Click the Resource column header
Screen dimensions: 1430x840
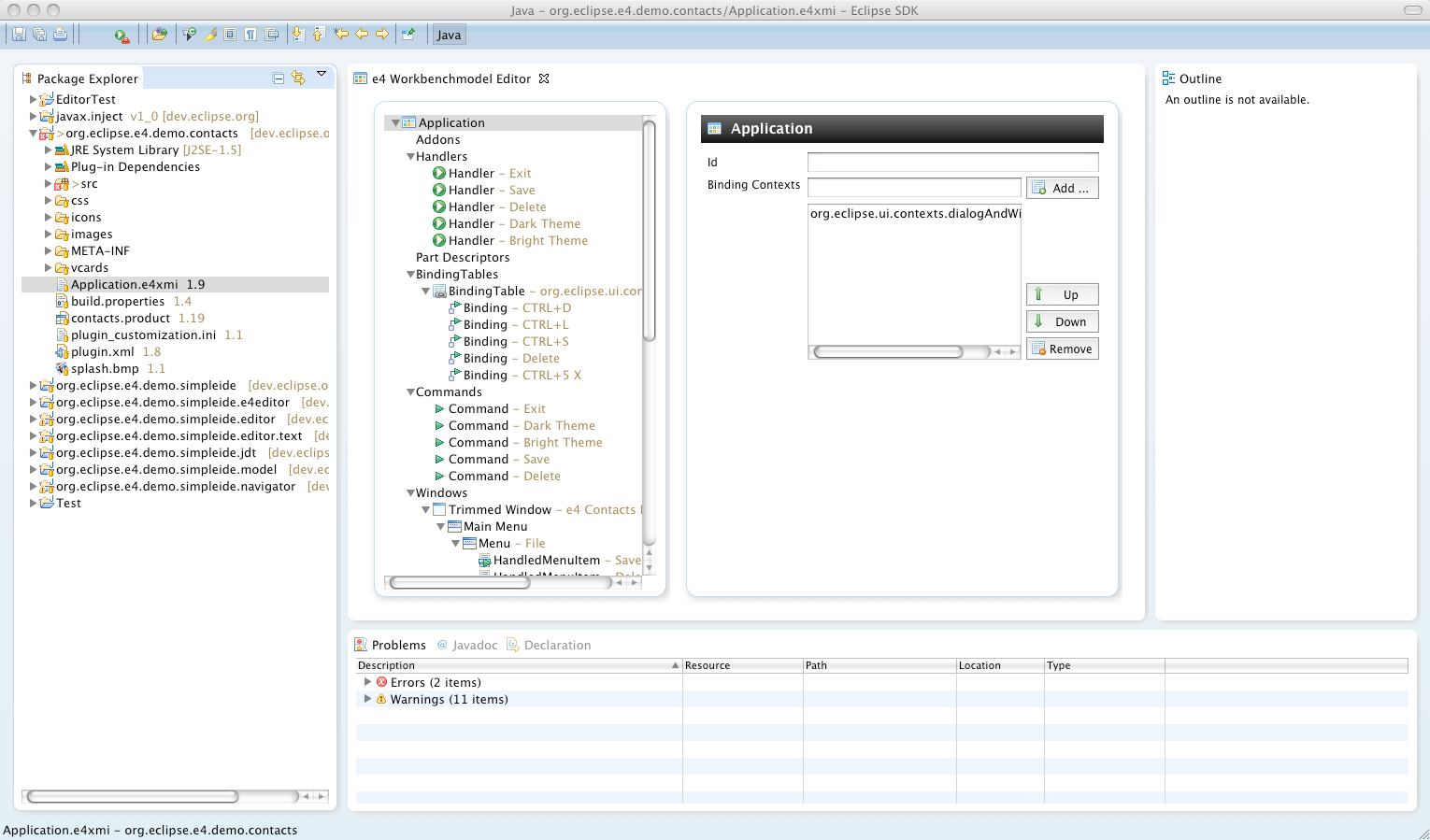coord(743,665)
